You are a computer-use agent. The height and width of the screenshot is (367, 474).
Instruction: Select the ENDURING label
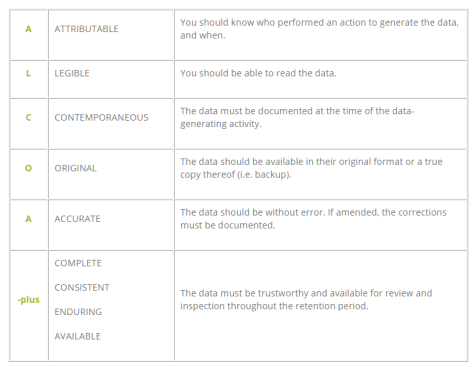tap(78, 312)
